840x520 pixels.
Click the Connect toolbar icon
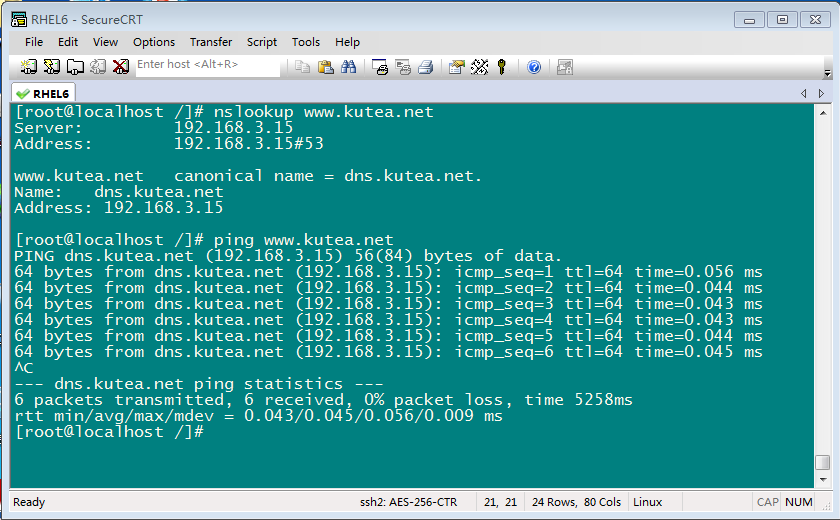(x=28, y=67)
